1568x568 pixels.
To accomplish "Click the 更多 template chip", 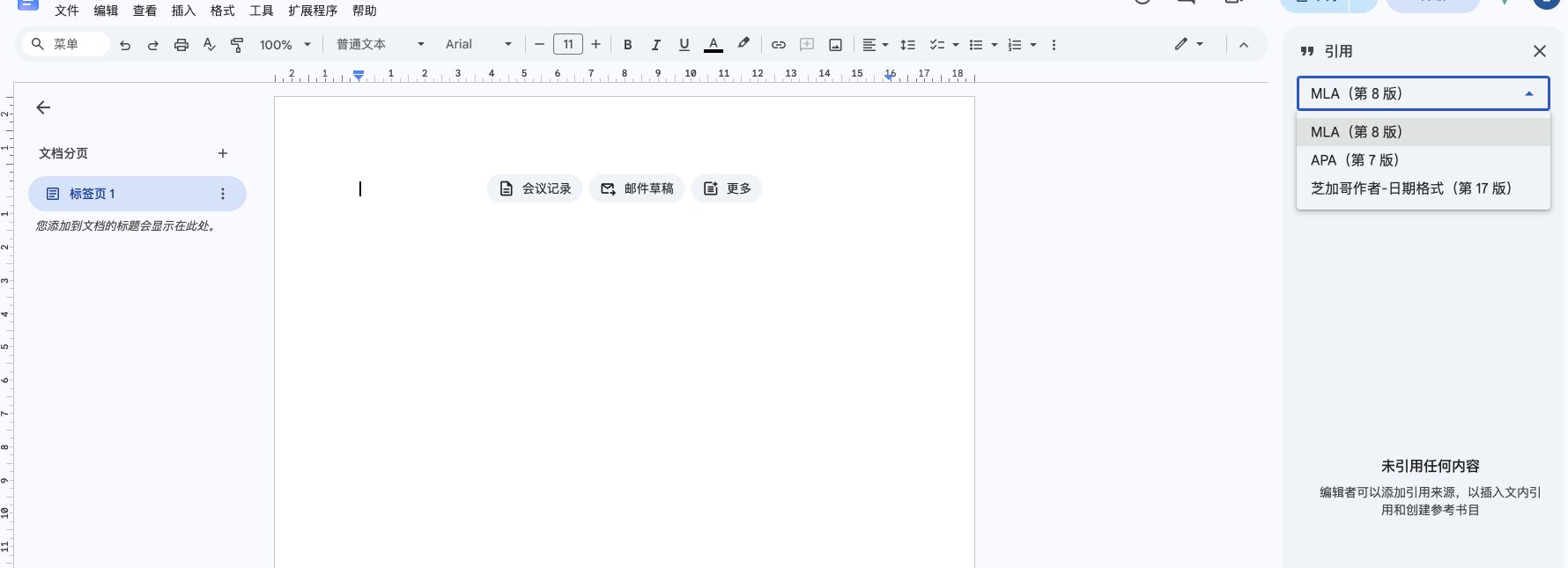I will point(727,188).
